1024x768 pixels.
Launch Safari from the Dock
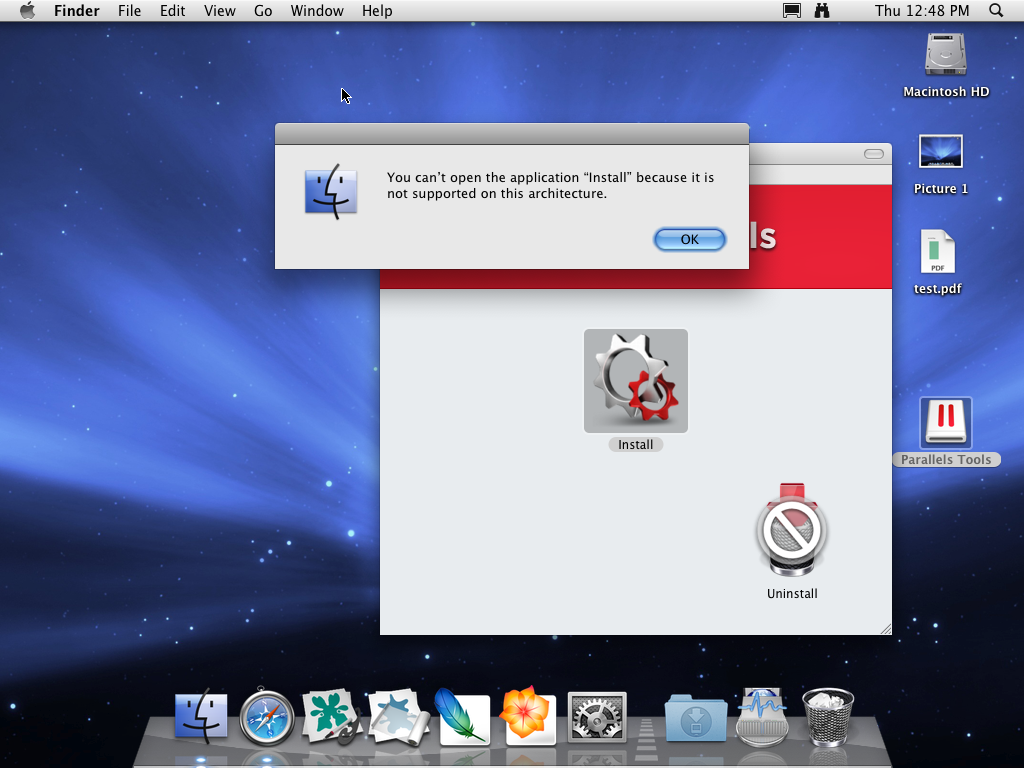266,717
